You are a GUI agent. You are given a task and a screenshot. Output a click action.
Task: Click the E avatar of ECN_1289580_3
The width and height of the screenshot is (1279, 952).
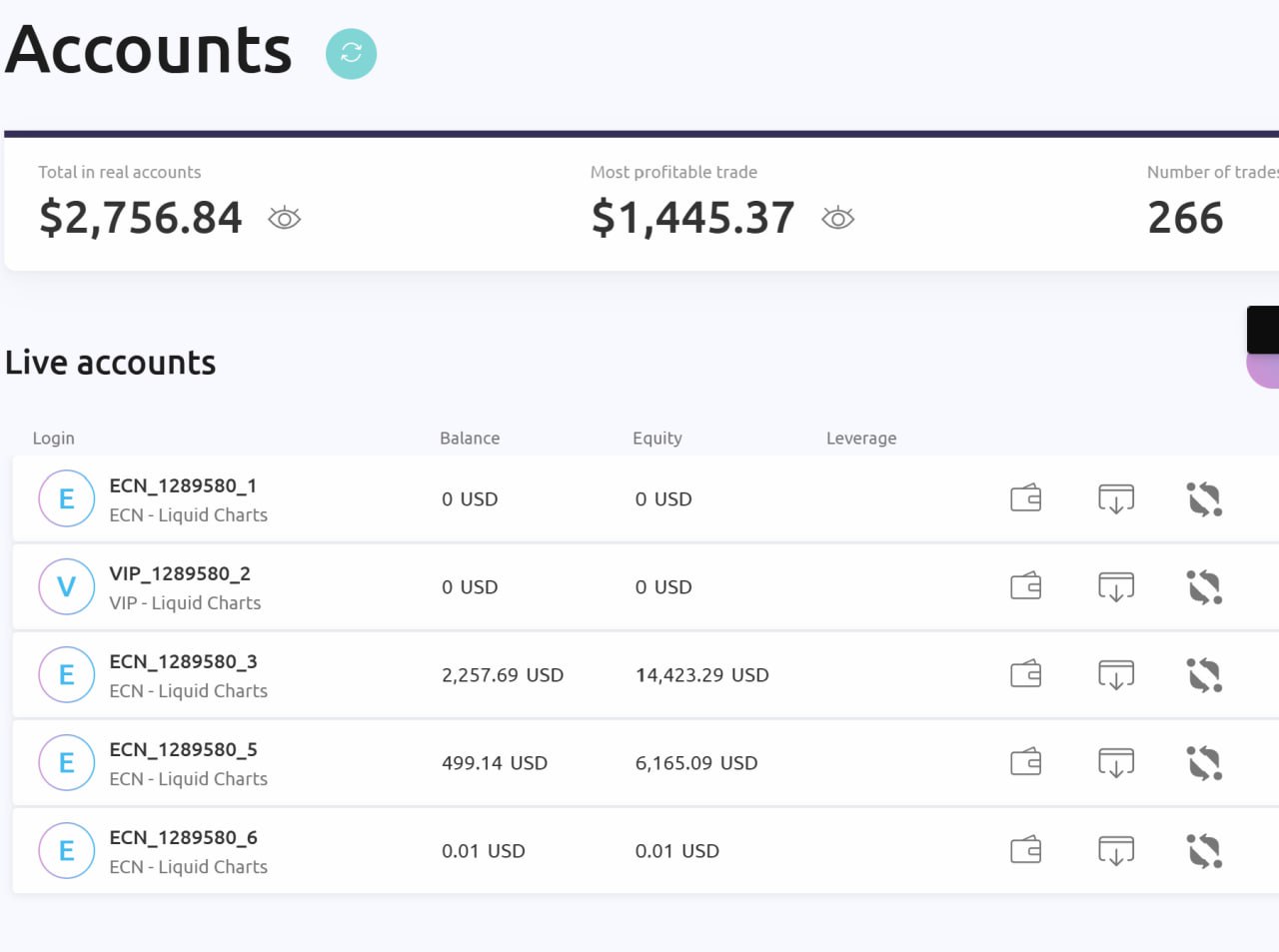(67, 674)
